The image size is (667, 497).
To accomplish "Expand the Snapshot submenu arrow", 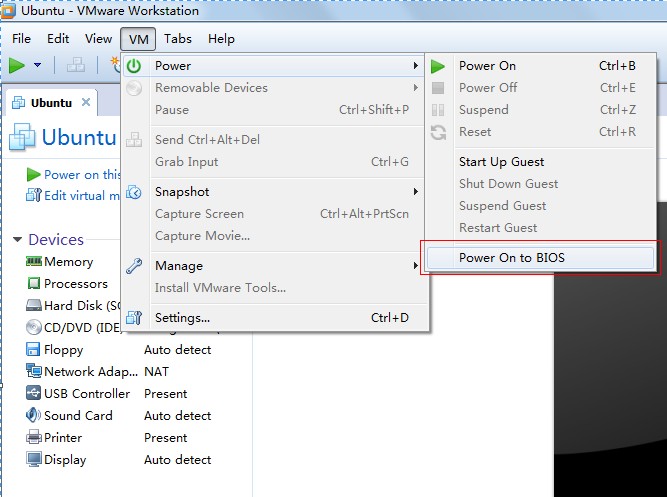I will click(x=416, y=192).
